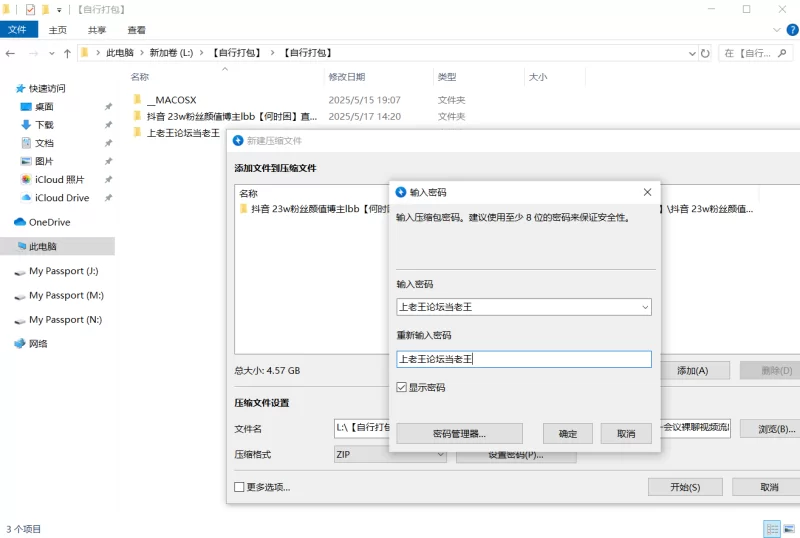Open the 文件 menu tab
Viewport: 800px width, 538px height.
[17, 30]
